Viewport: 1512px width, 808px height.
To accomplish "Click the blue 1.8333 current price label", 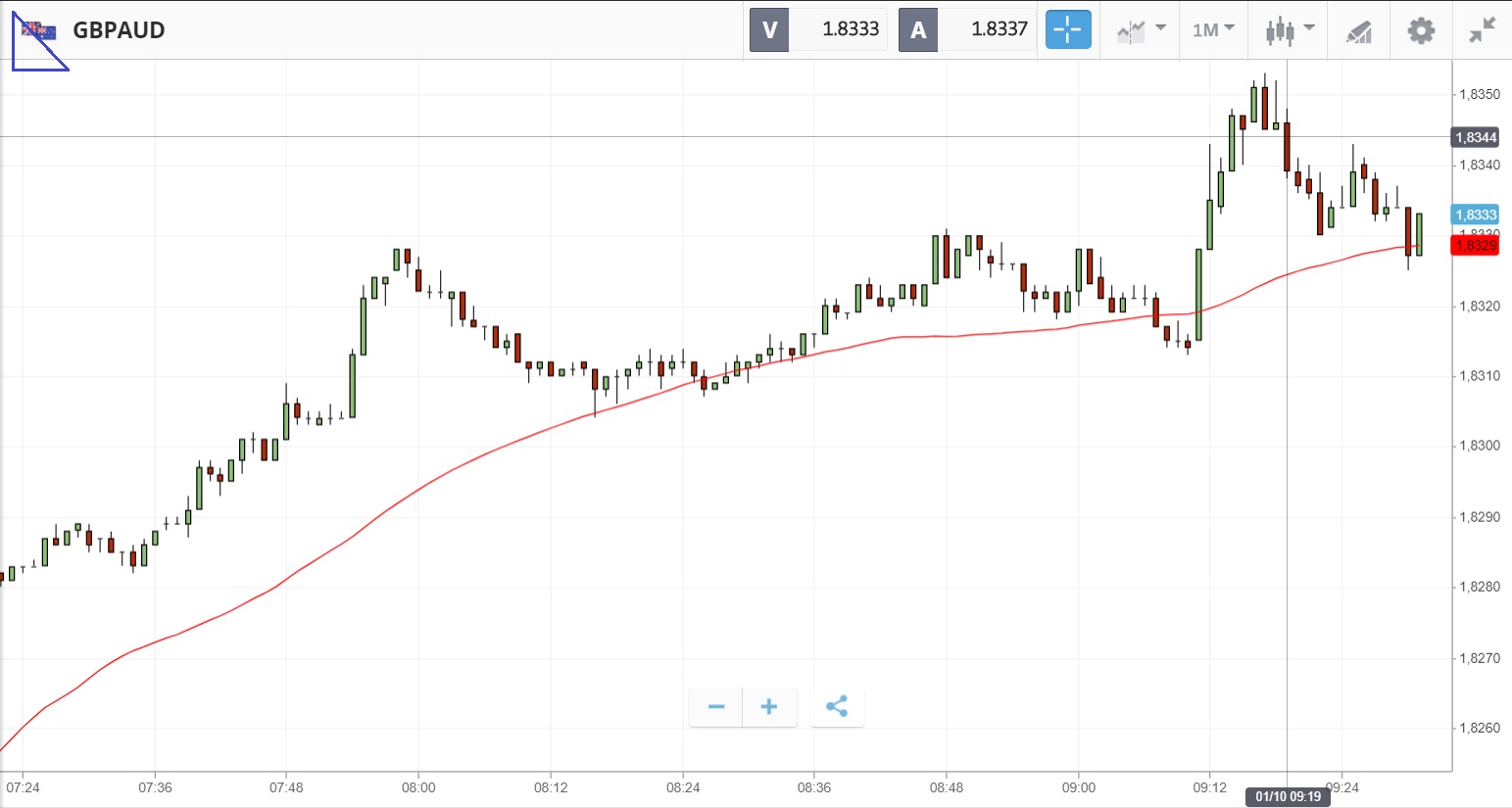I will (x=1475, y=214).
